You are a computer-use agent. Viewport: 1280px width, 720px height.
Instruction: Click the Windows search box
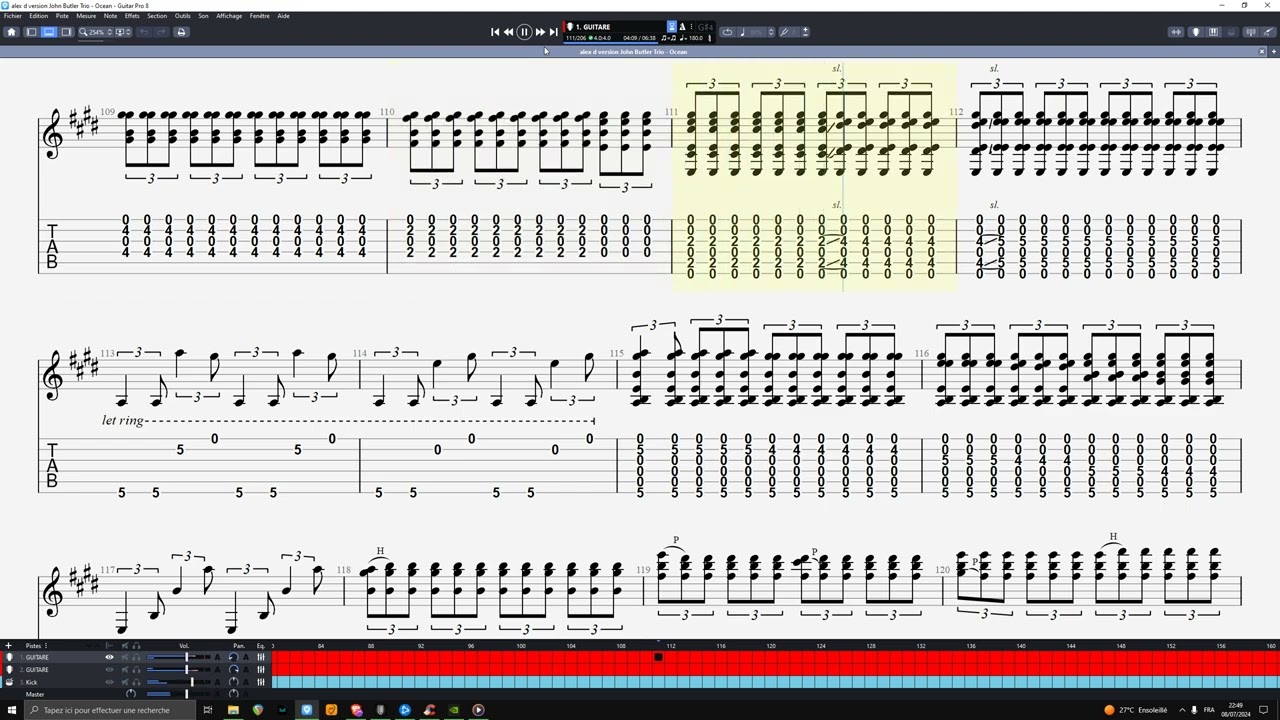pyautogui.click(x=110, y=710)
